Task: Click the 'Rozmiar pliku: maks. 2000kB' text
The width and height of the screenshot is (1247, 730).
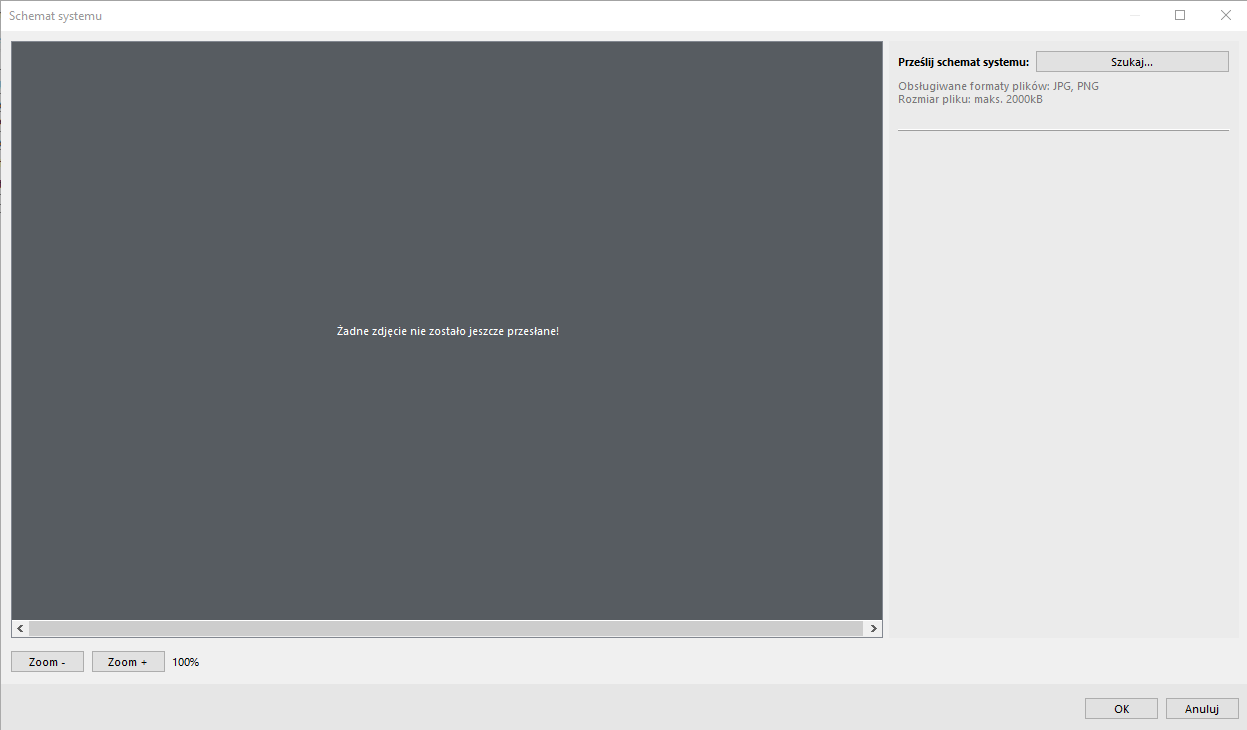Action: point(970,99)
